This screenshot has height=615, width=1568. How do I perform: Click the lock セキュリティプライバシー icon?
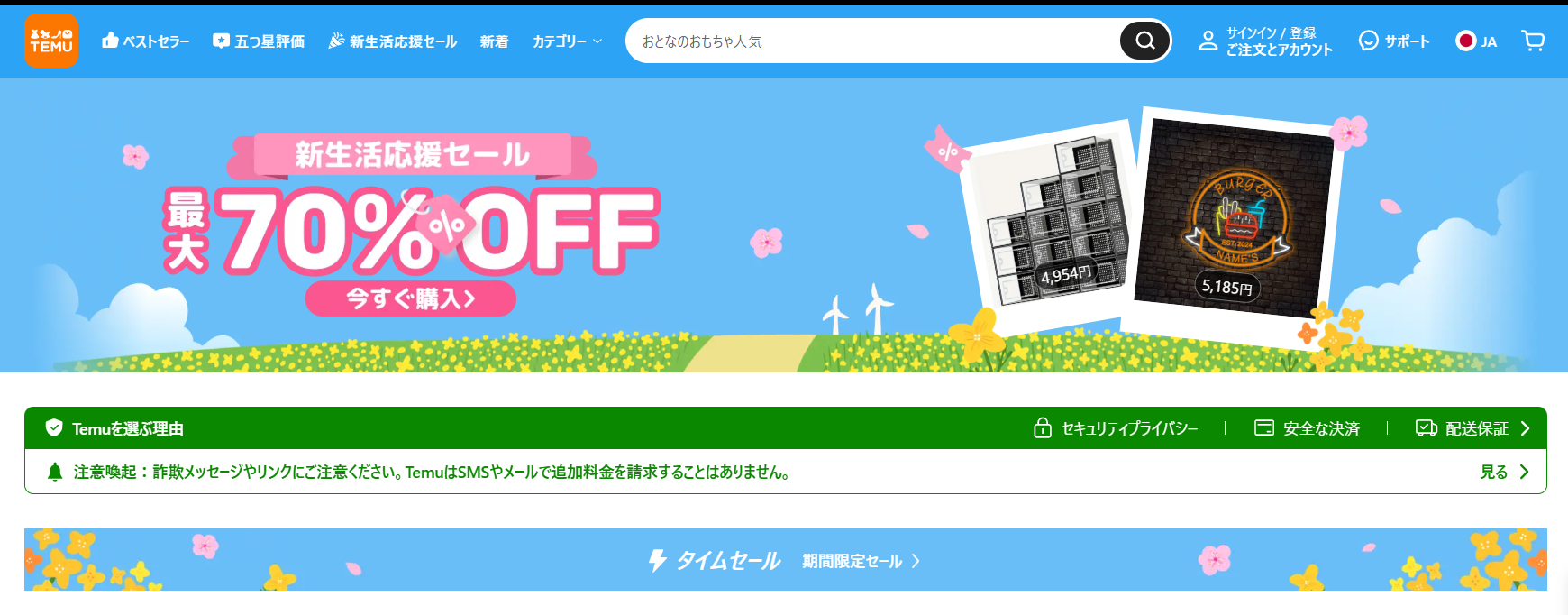[x=1042, y=427]
